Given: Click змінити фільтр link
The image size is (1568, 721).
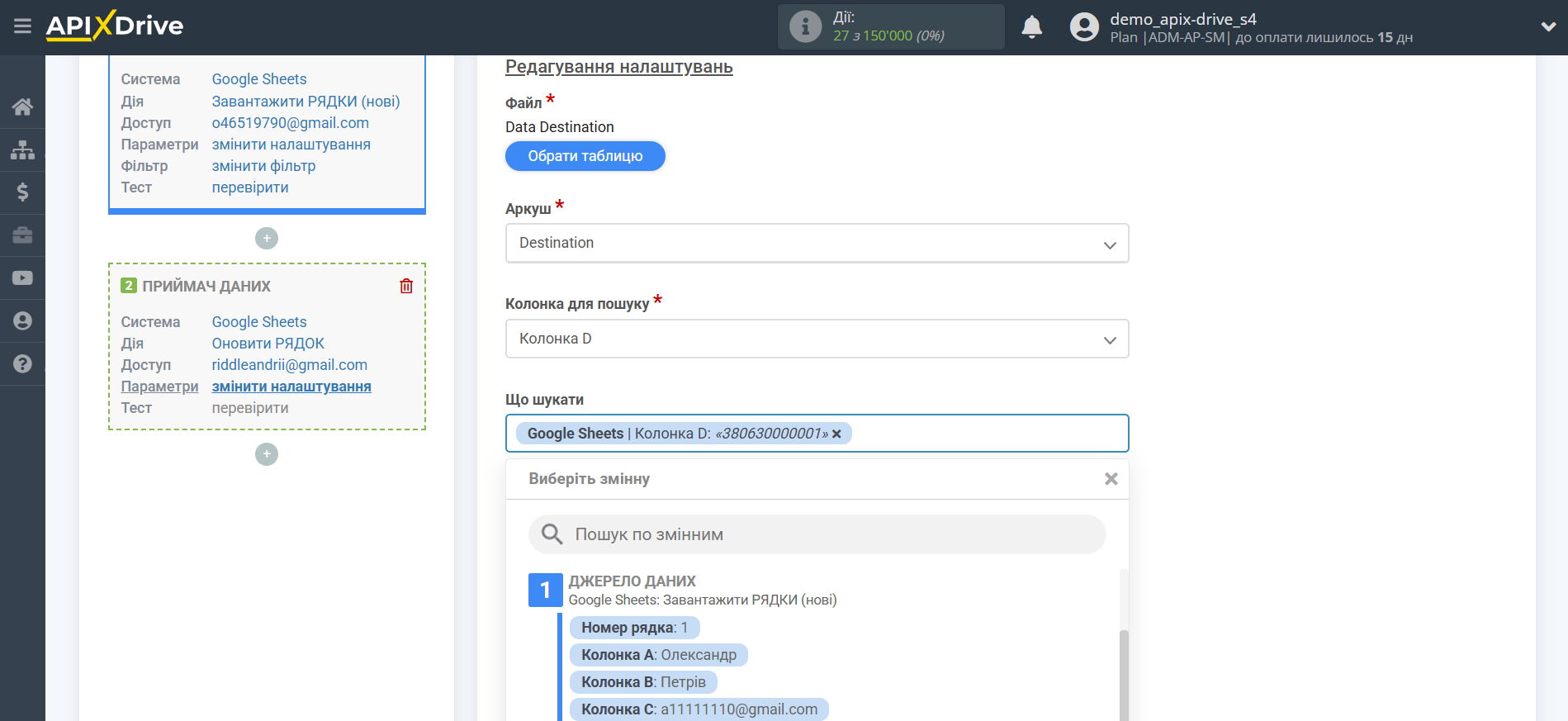Looking at the screenshot, I should click(263, 166).
